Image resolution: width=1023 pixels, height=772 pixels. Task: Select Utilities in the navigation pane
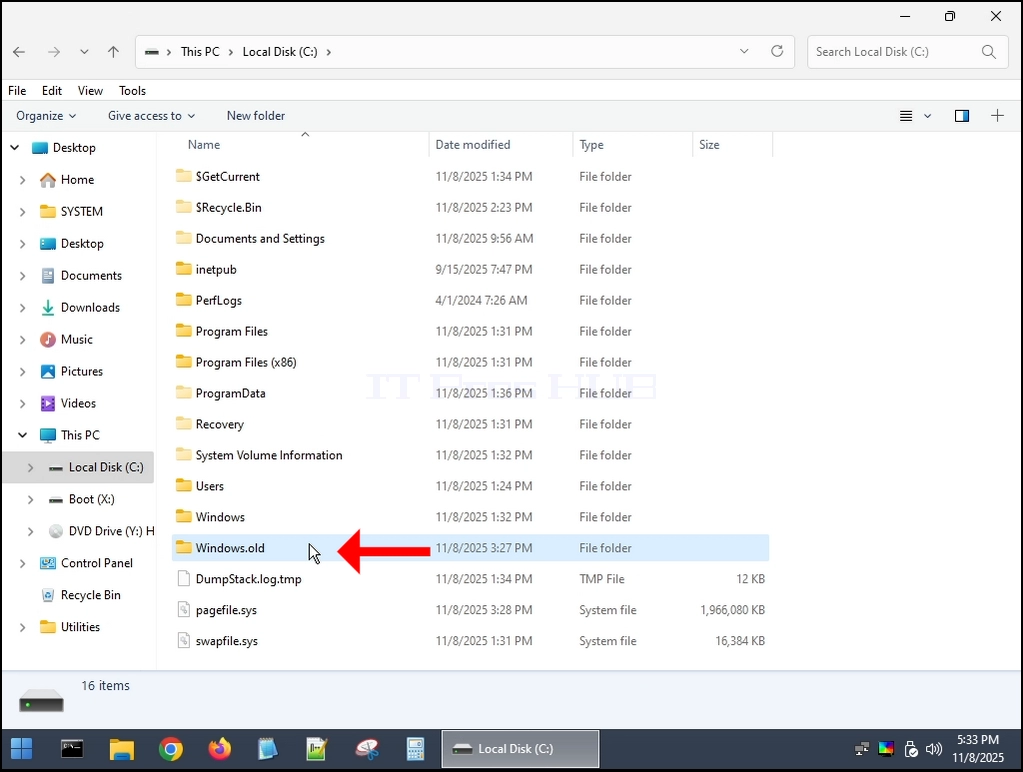click(80, 627)
